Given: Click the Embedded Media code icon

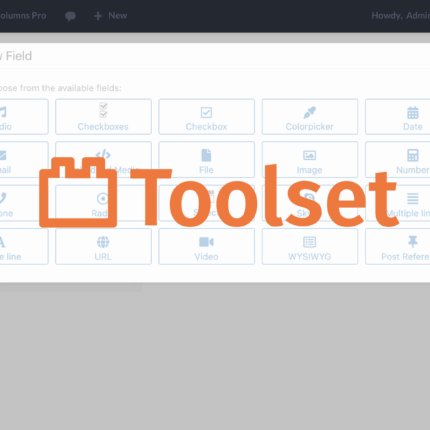Looking at the screenshot, I should [103, 154].
